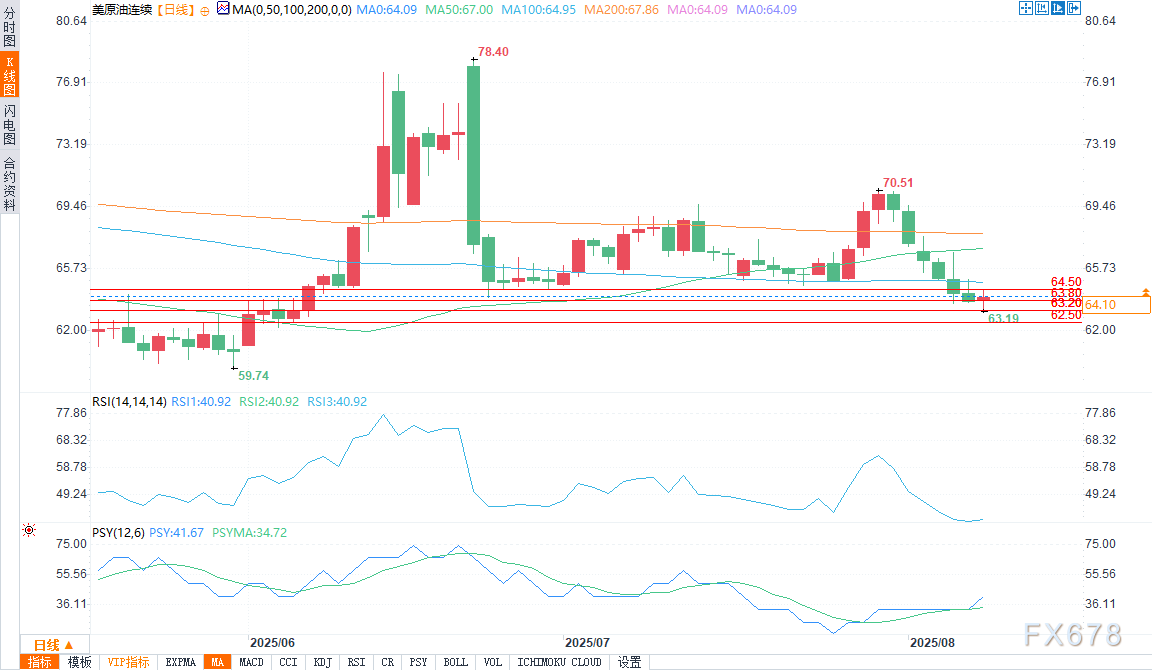Click the highlighted play-forward chart axis icon
Image resolution: width=1152 pixels, height=670 pixels.
[x=1058, y=8]
